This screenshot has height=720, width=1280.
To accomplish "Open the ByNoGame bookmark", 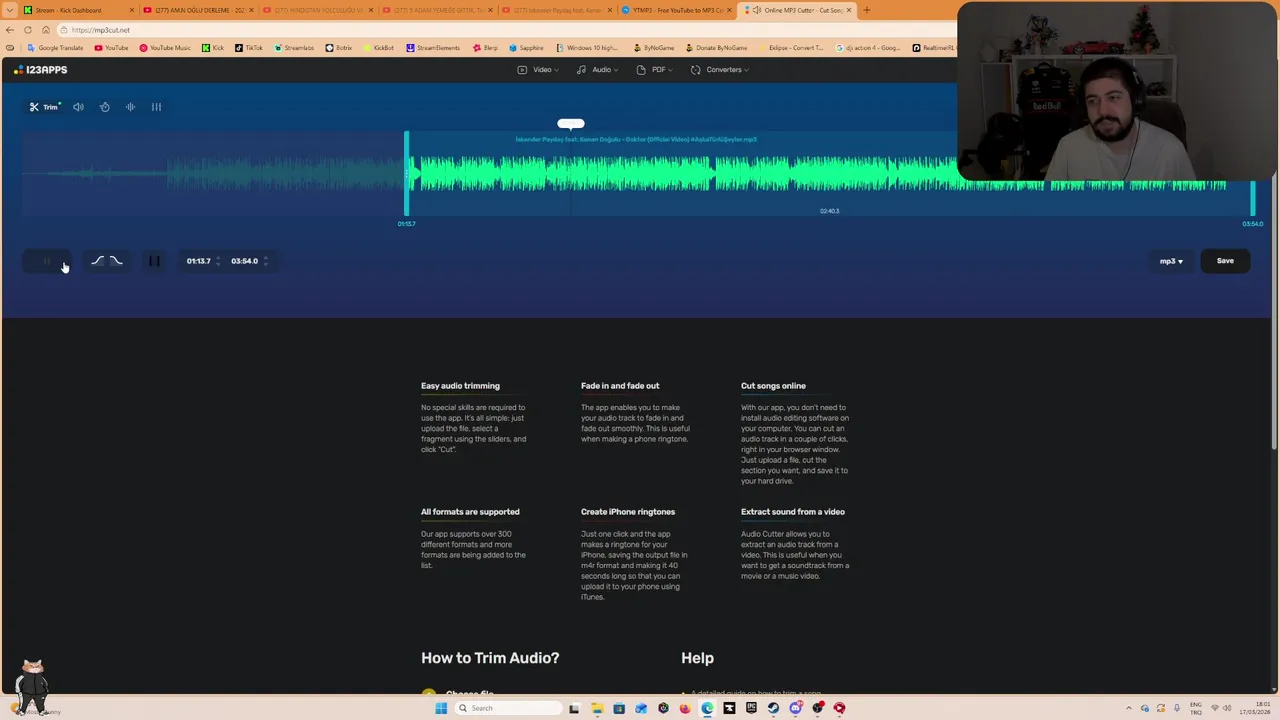I will [x=654, y=48].
